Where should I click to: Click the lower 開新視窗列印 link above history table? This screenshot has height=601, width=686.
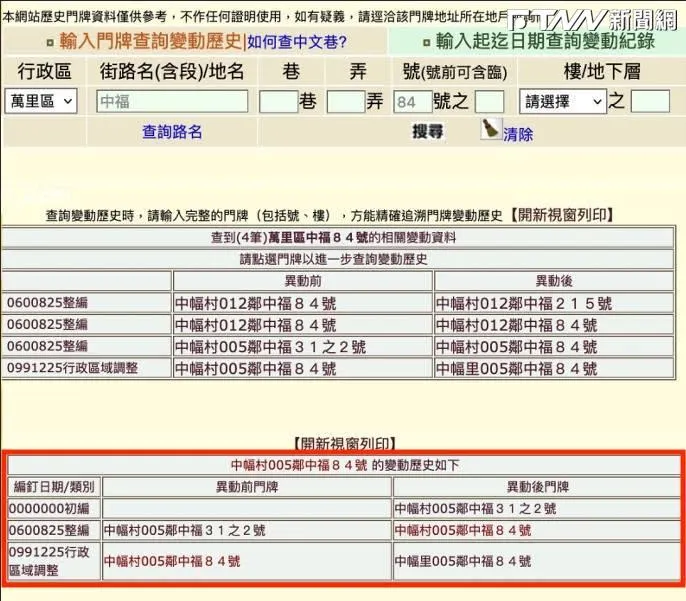345,444
